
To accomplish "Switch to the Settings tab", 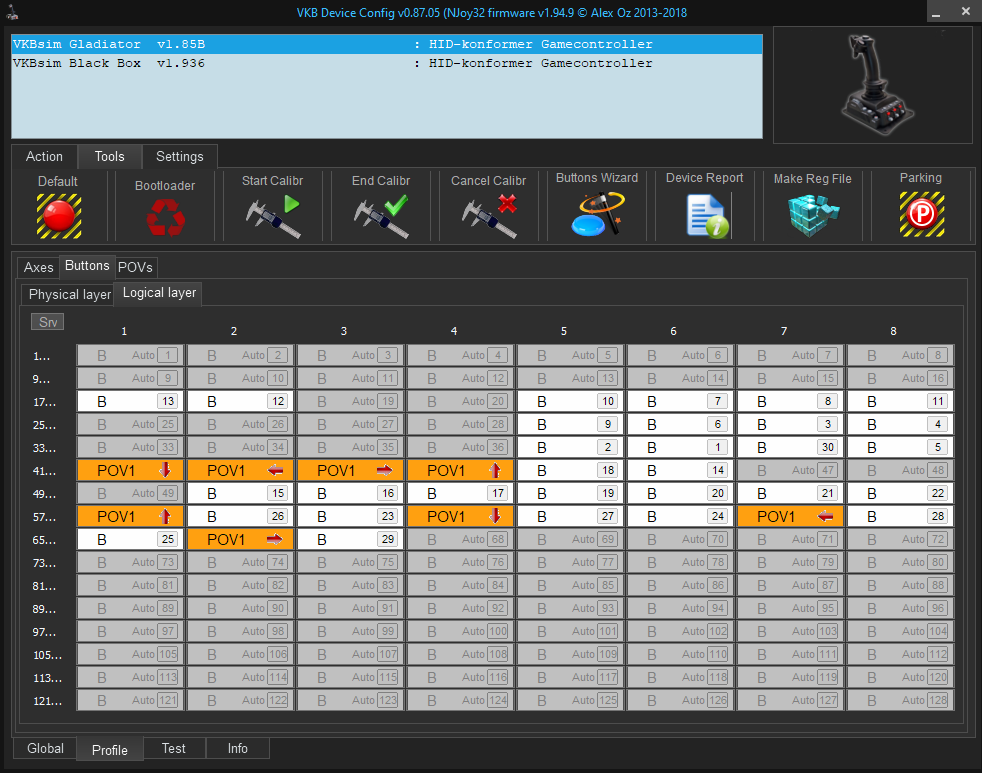I will (x=180, y=156).
